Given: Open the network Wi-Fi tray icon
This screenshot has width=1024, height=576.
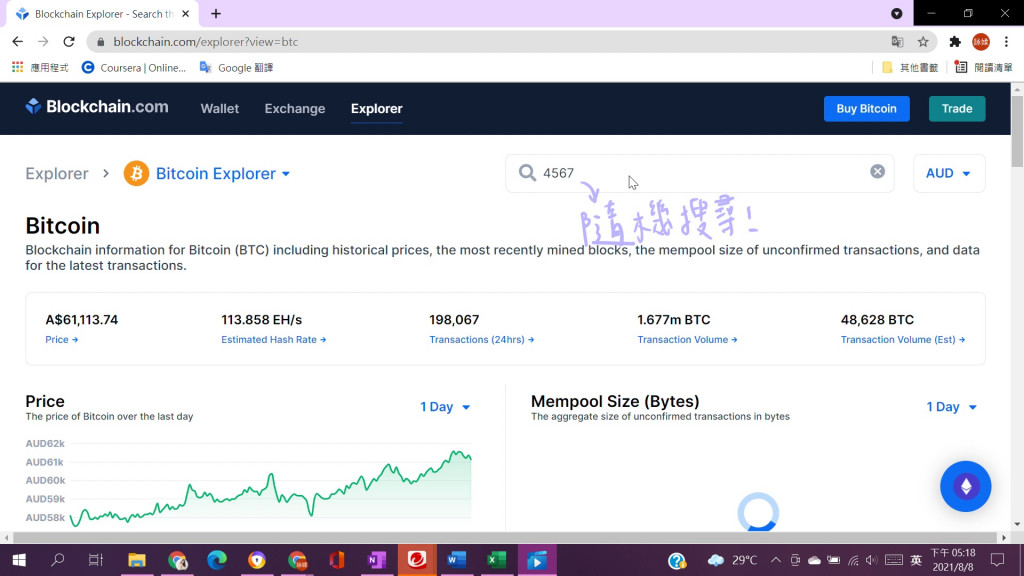Looking at the screenshot, I should pyautogui.click(x=853, y=560).
